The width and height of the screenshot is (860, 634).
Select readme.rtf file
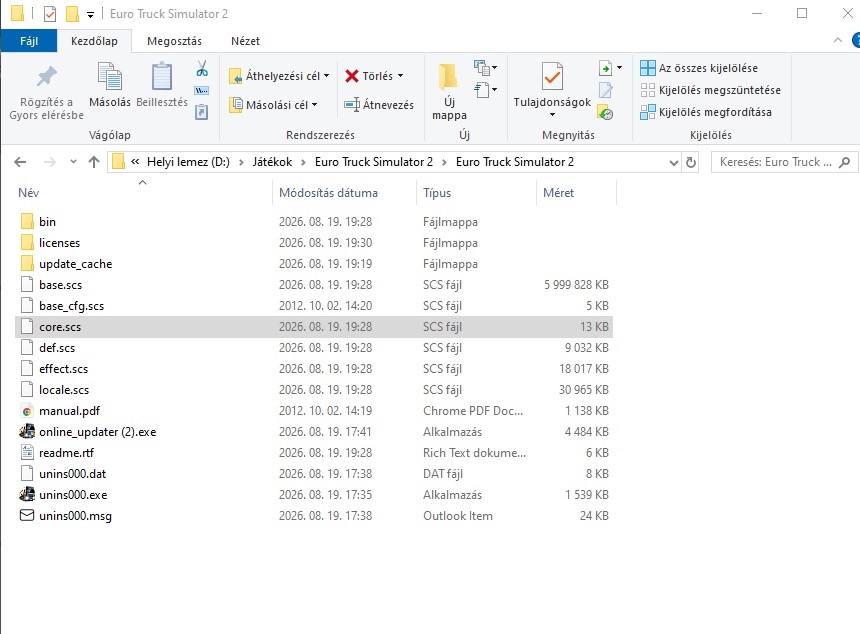point(314,452)
